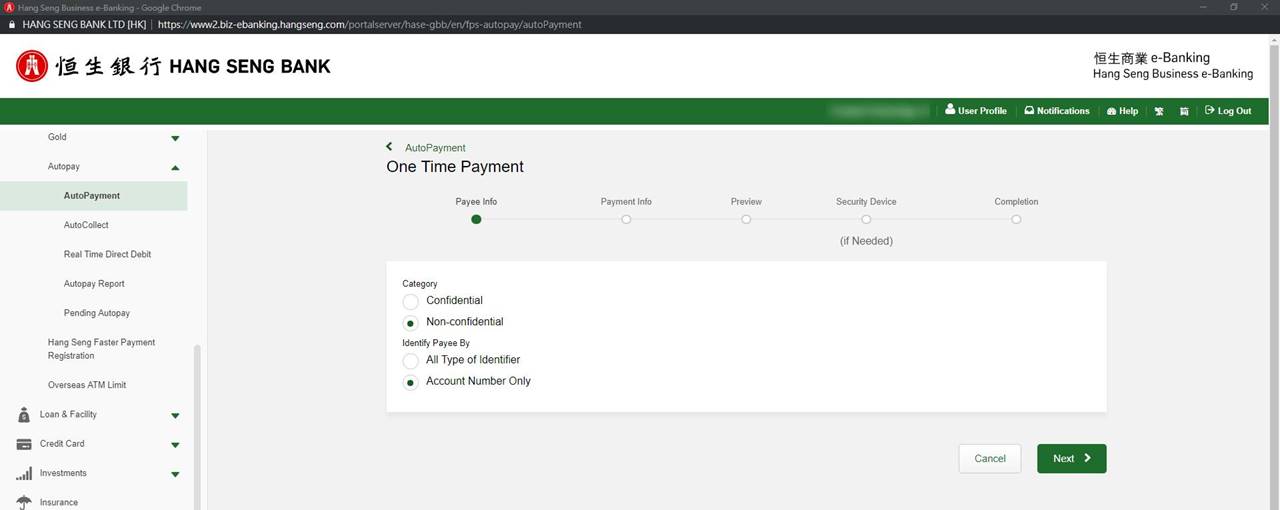Collapse the Autopay sidebar section
Viewport: 1280px width, 510px height.
(175, 167)
